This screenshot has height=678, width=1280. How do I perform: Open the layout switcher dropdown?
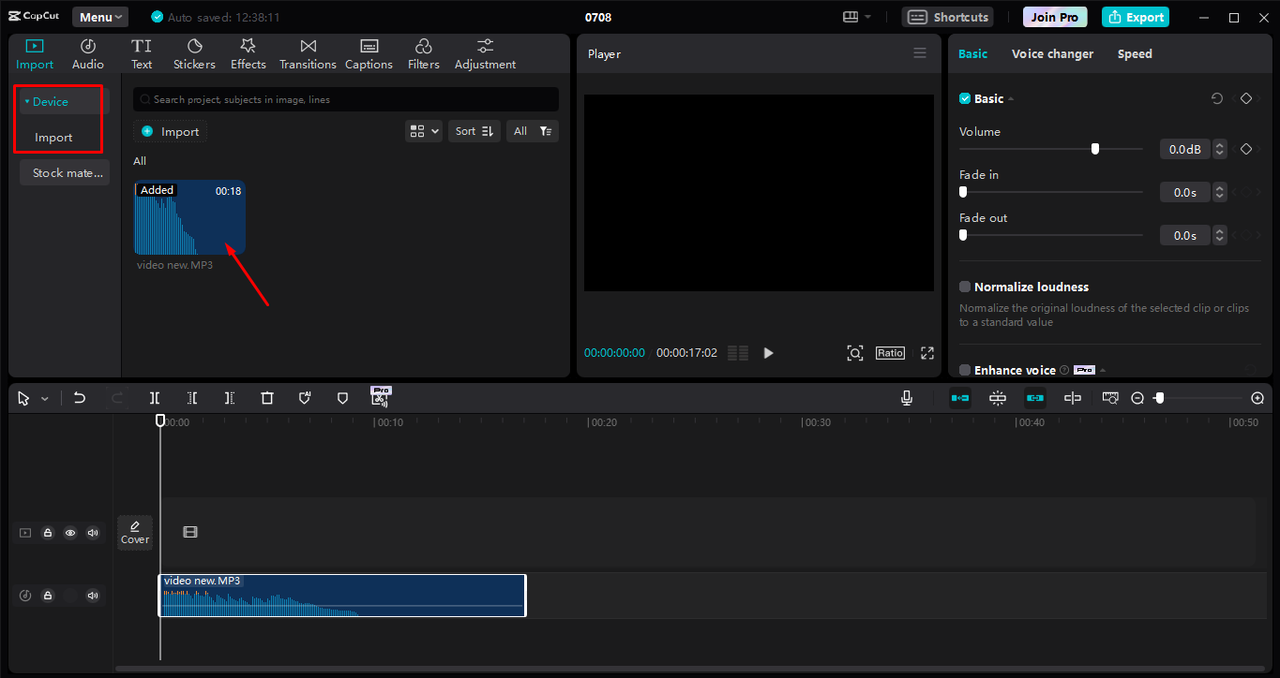click(x=857, y=17)
